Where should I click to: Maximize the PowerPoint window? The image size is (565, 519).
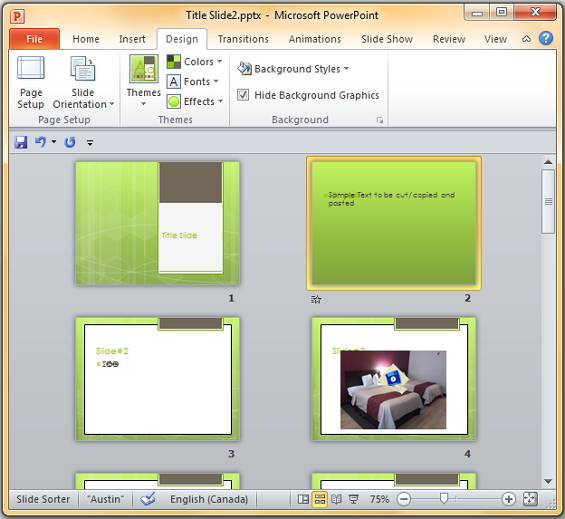(502, 13)
